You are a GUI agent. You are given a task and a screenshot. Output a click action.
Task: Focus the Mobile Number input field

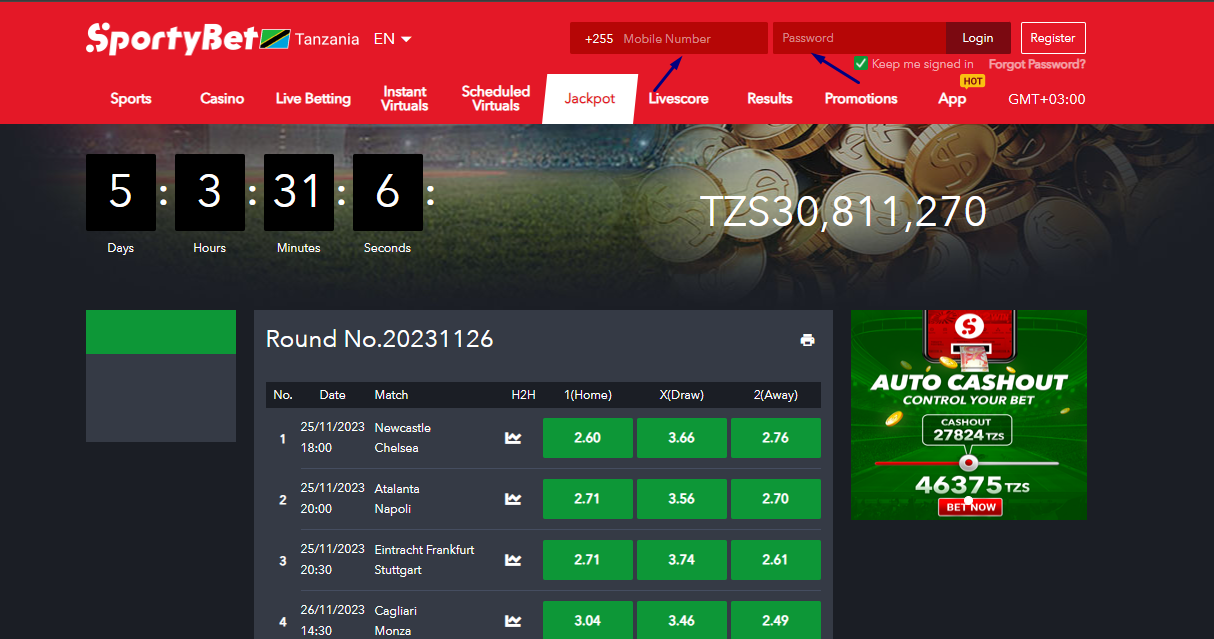[669, 38]
